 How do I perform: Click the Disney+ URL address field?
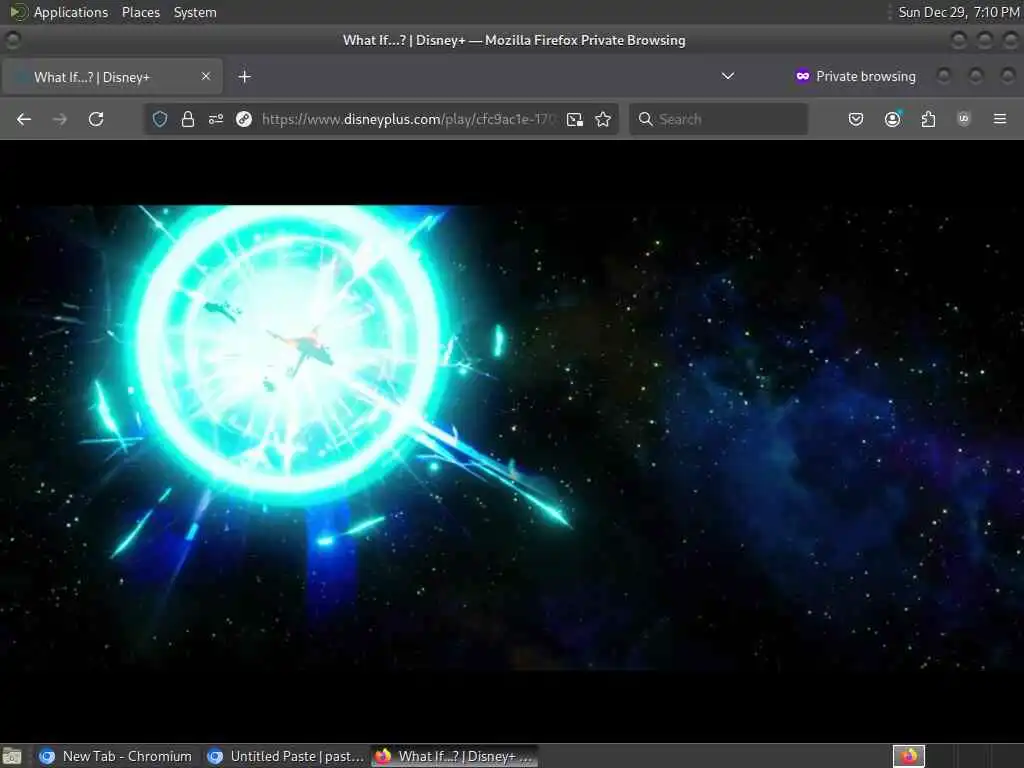pyautogui.click(x=408, y=119)
